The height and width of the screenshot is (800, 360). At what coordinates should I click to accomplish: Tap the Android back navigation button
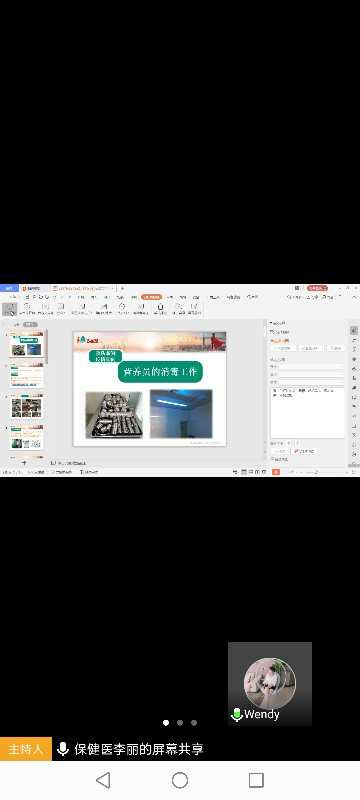coord(103,780)
